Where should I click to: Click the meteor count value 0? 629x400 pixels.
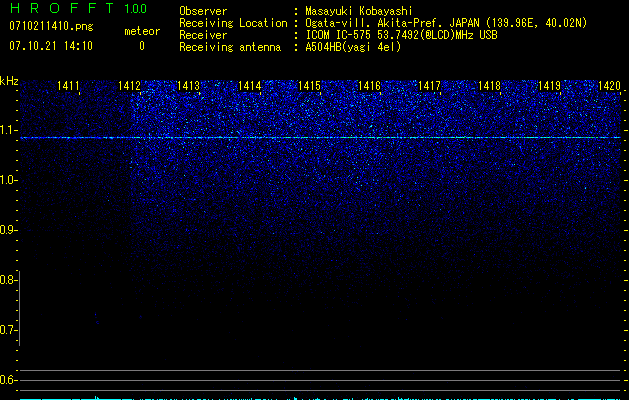coord(142,46)
